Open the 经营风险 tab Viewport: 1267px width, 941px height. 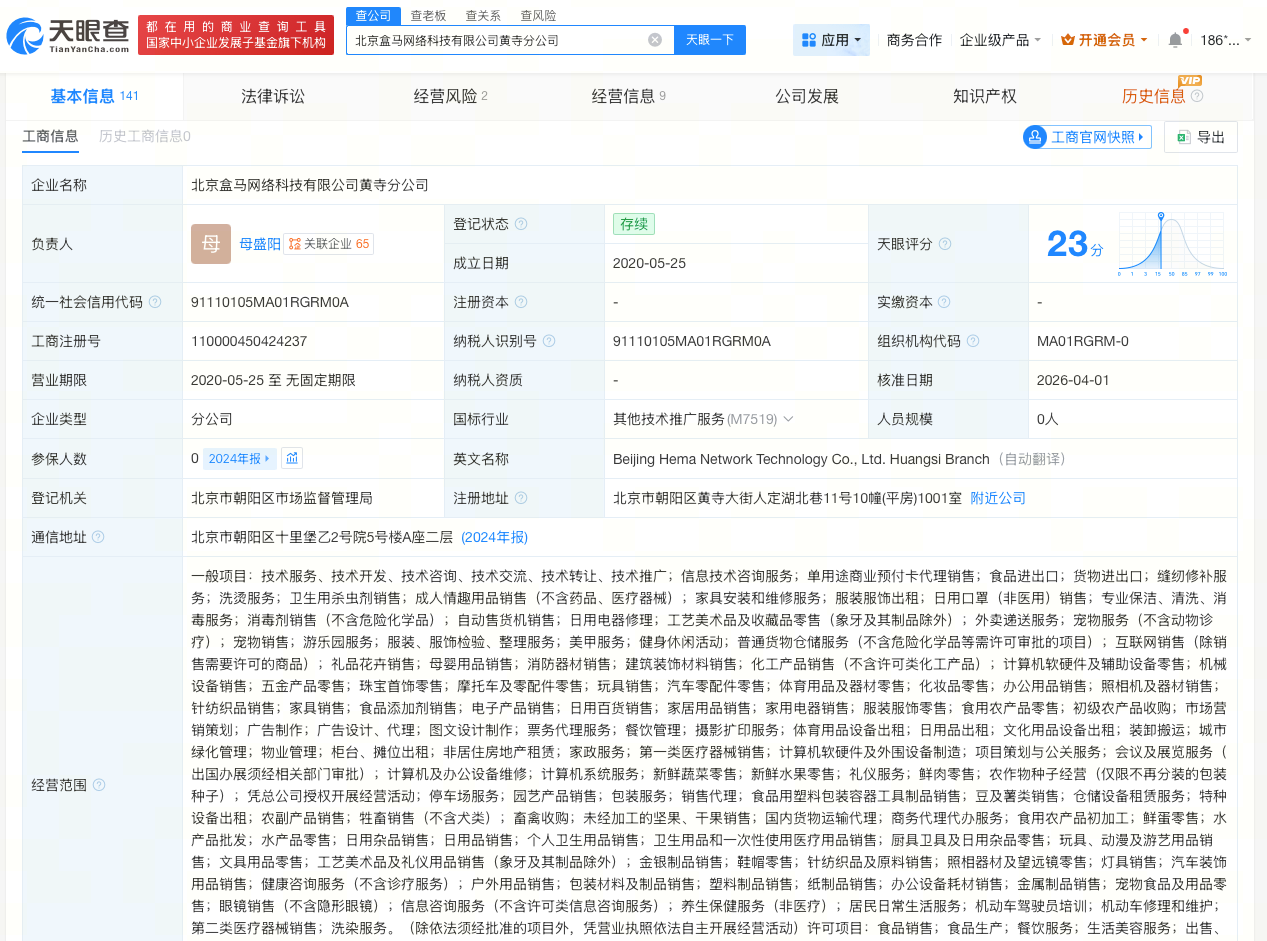[450, 96]
